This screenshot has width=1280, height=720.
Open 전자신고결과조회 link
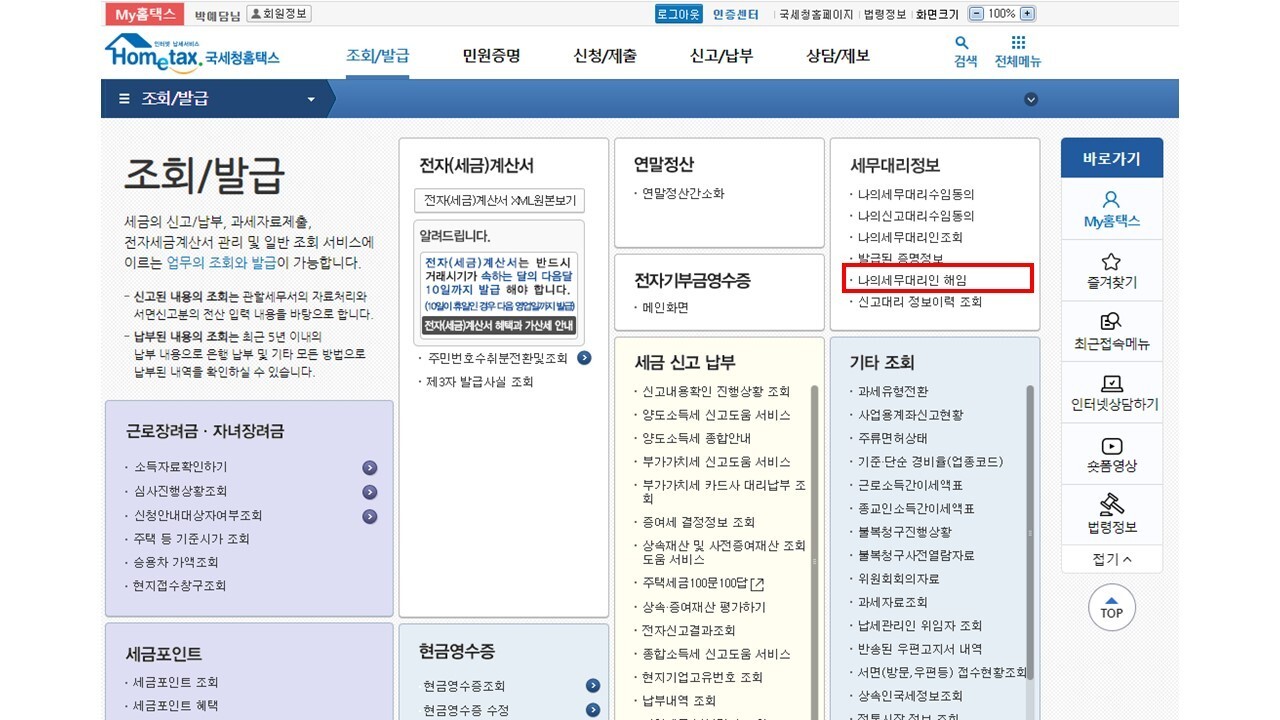click(x=688, y=630)
